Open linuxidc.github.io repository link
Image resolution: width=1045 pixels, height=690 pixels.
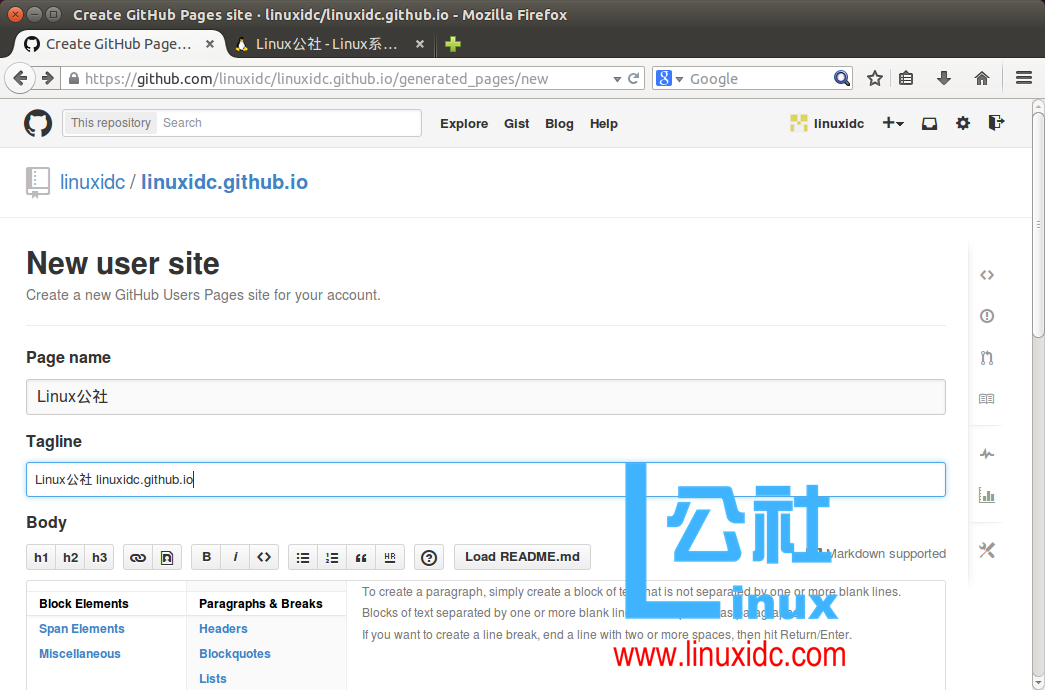pos(225,182)
